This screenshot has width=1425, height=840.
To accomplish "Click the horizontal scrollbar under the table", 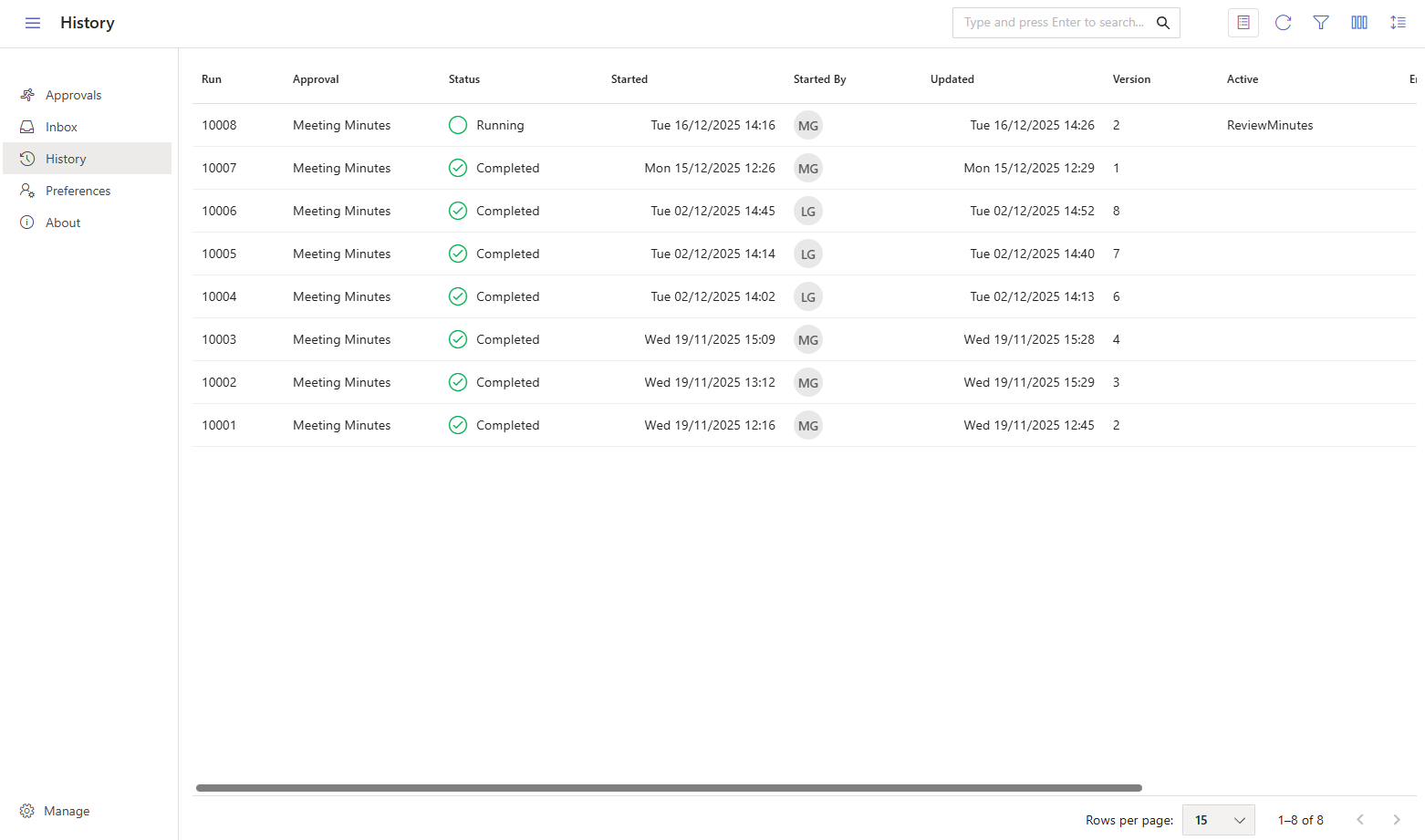I will (669, 788).
